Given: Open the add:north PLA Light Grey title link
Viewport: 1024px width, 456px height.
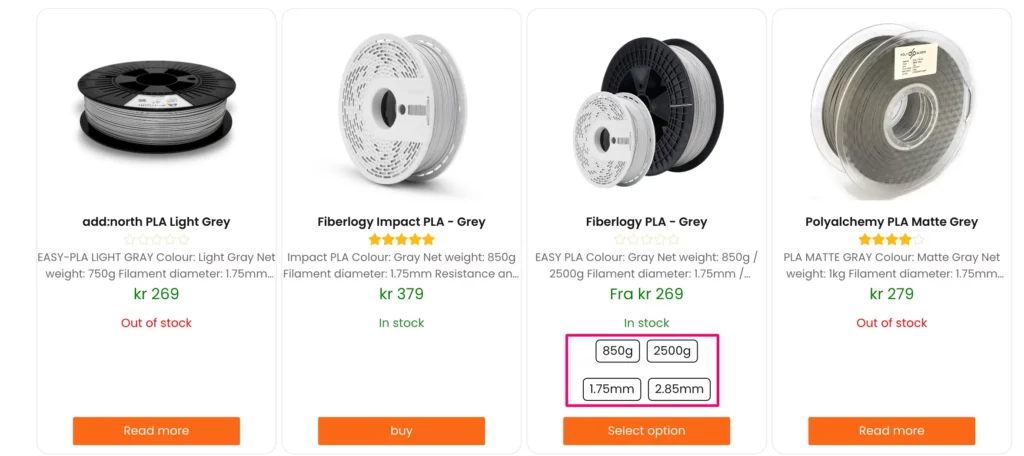Looking at the screenshot, I should click(x=156, y=222).
